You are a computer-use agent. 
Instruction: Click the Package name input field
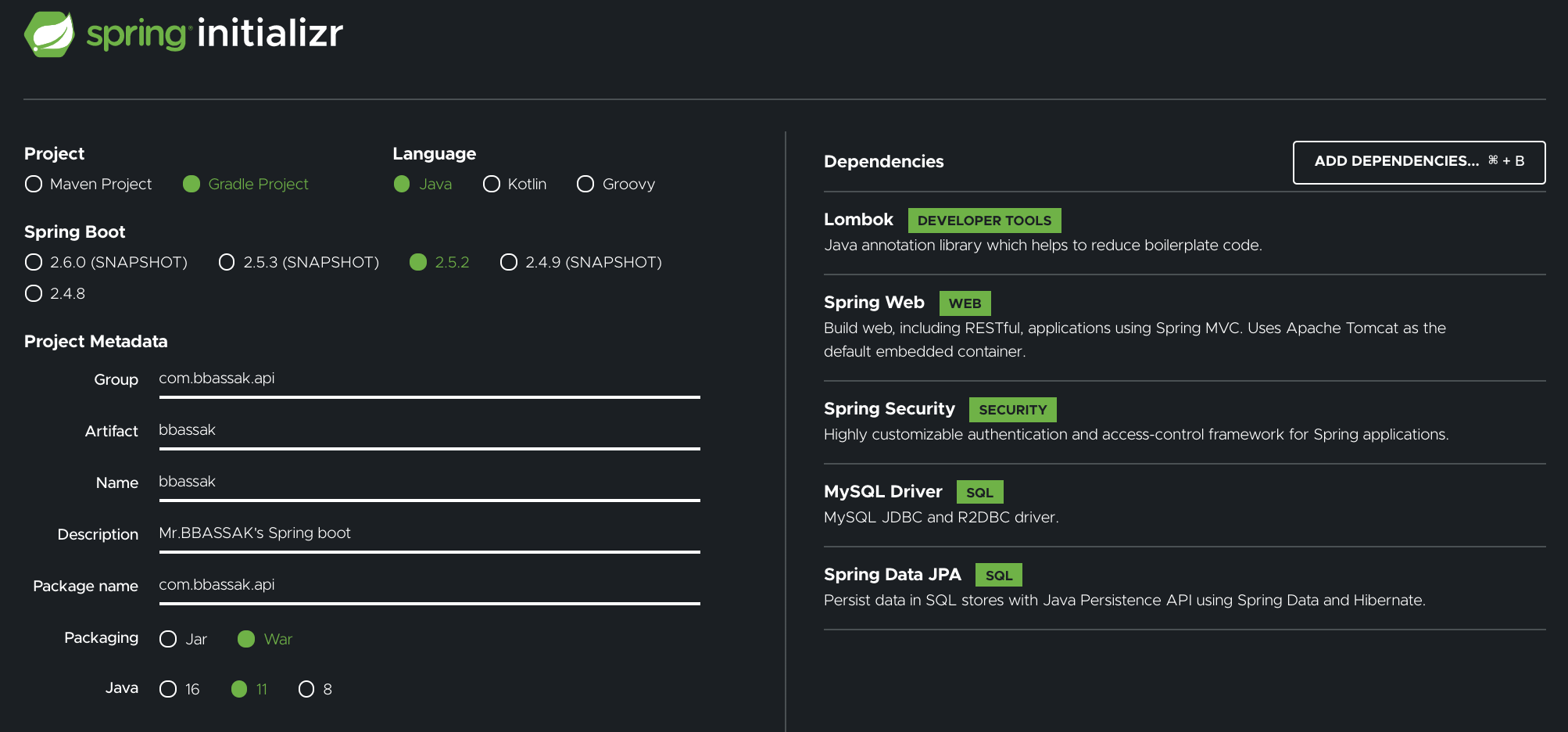coord(429,586)
